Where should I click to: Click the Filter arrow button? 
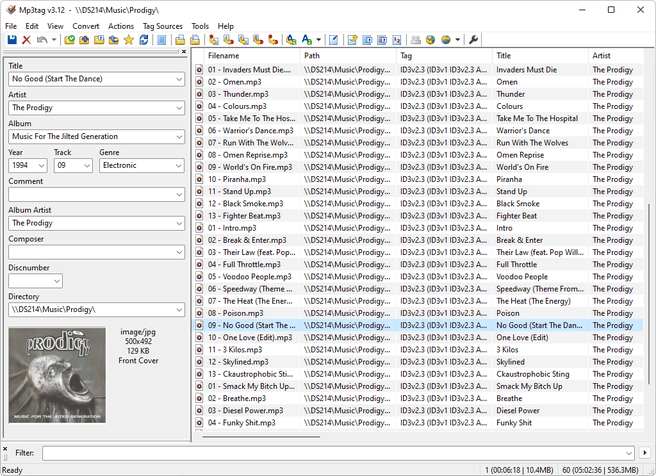(x=645, y=453)
